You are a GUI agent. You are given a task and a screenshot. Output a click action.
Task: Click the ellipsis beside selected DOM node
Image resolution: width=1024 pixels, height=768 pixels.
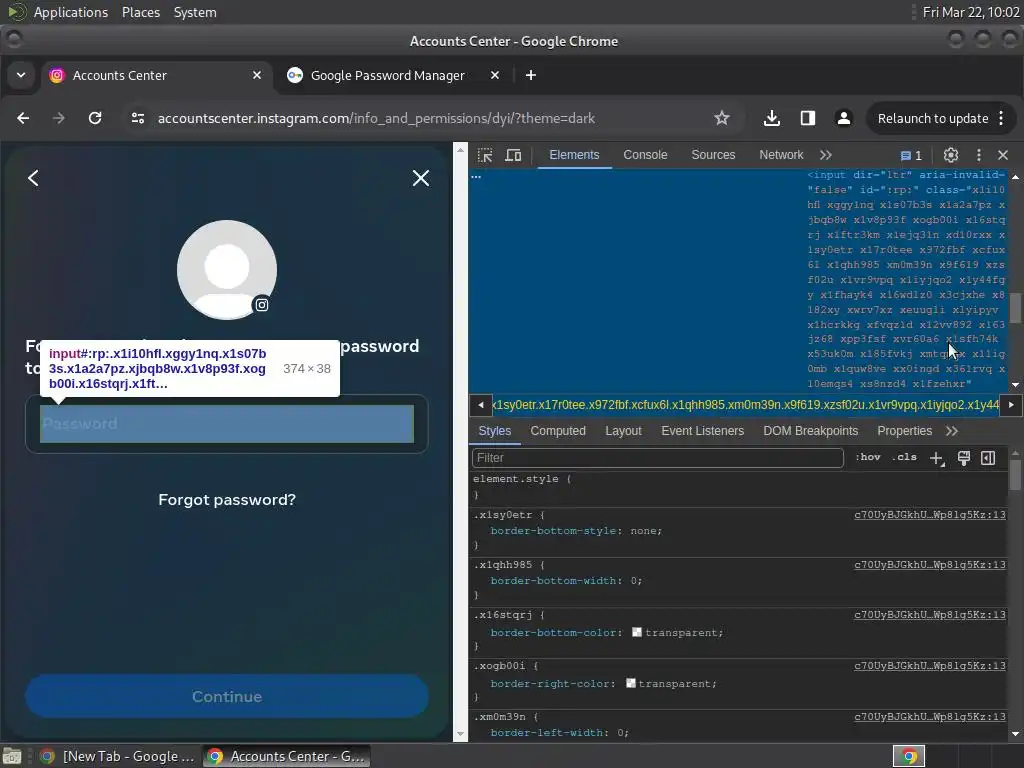point(476,176)
